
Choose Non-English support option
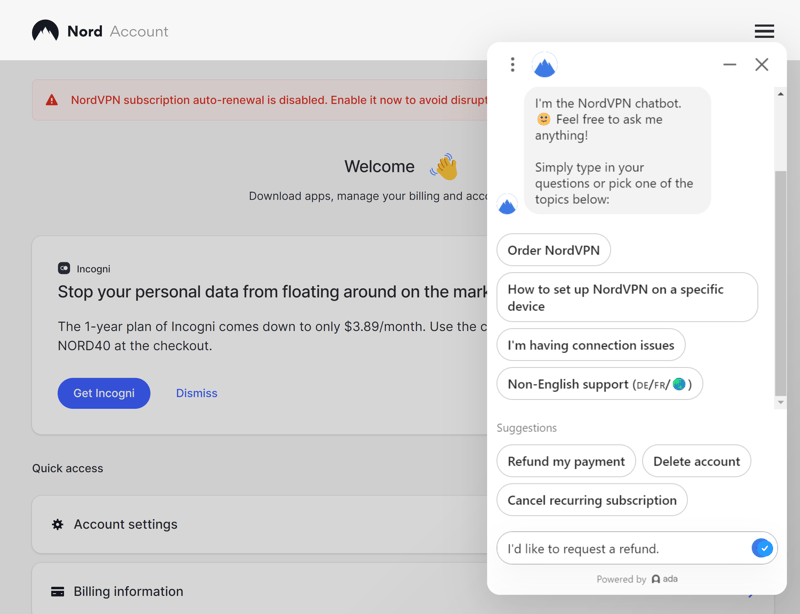tap(599, 384)
